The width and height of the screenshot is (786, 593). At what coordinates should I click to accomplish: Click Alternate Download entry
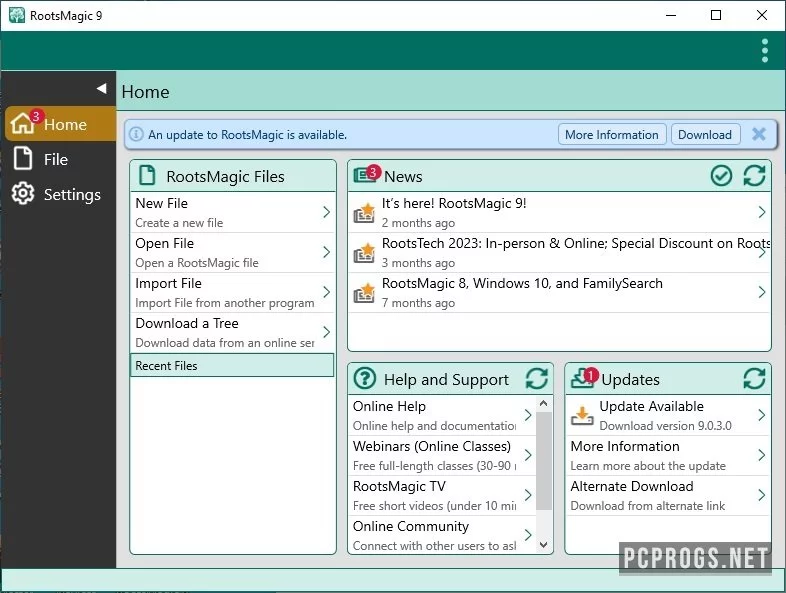[x=668, y=495]
